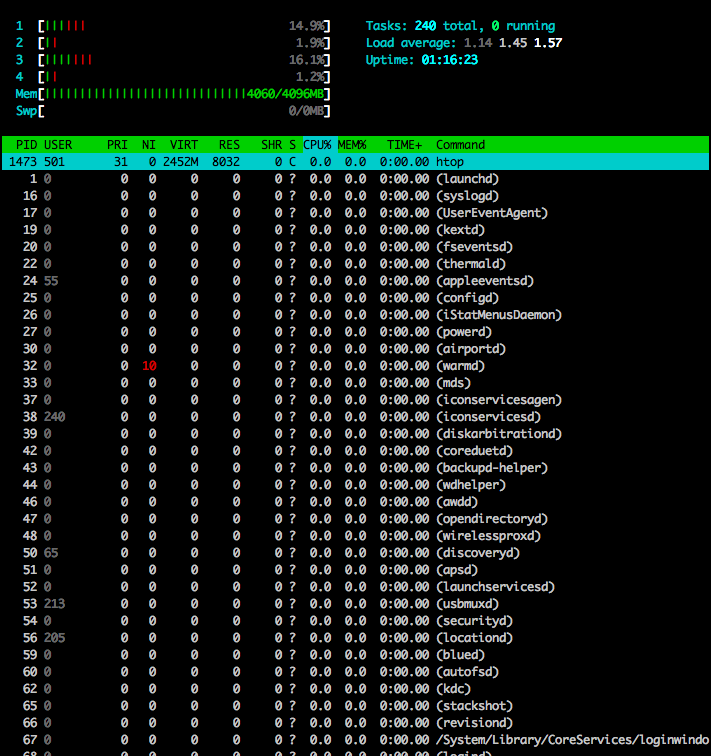Select the (autofsd) process row
The width and height of the screenshot is (711, 756).
tap(355, 672)
